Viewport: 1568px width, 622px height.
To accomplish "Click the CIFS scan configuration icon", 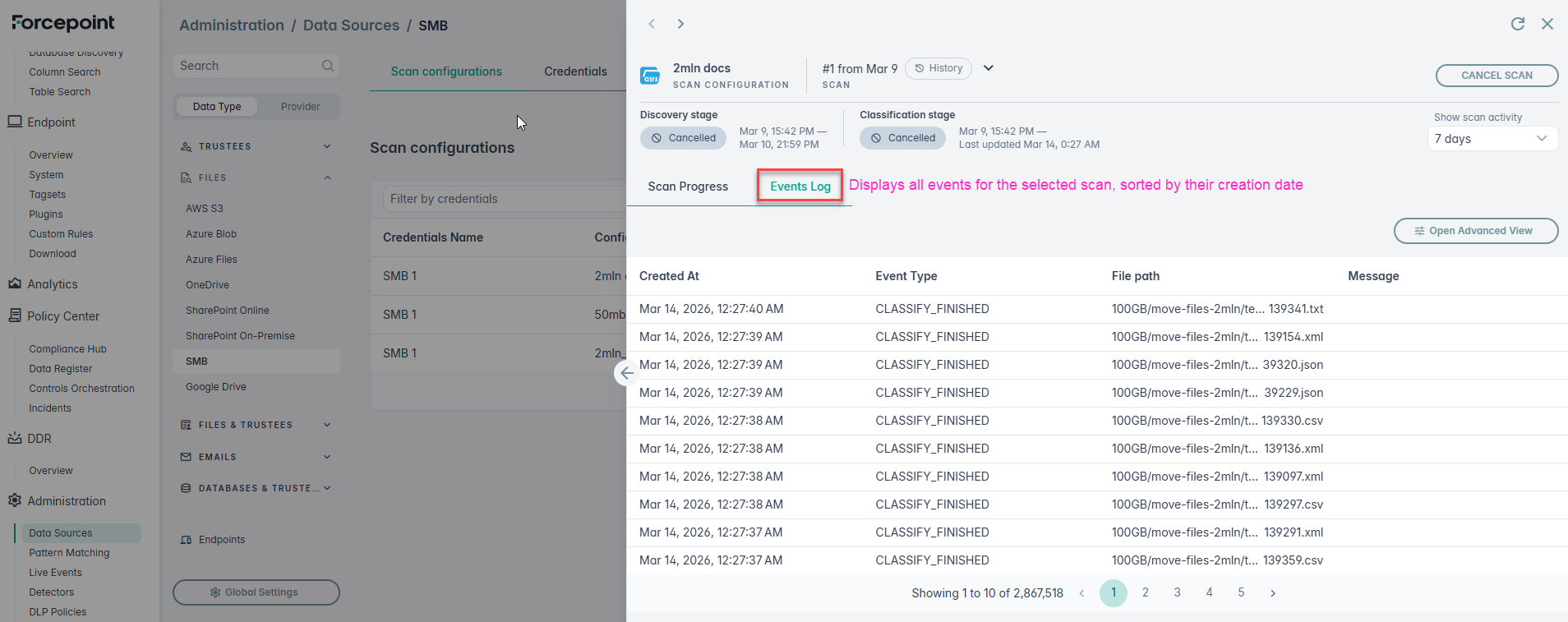I will [650, 76].
